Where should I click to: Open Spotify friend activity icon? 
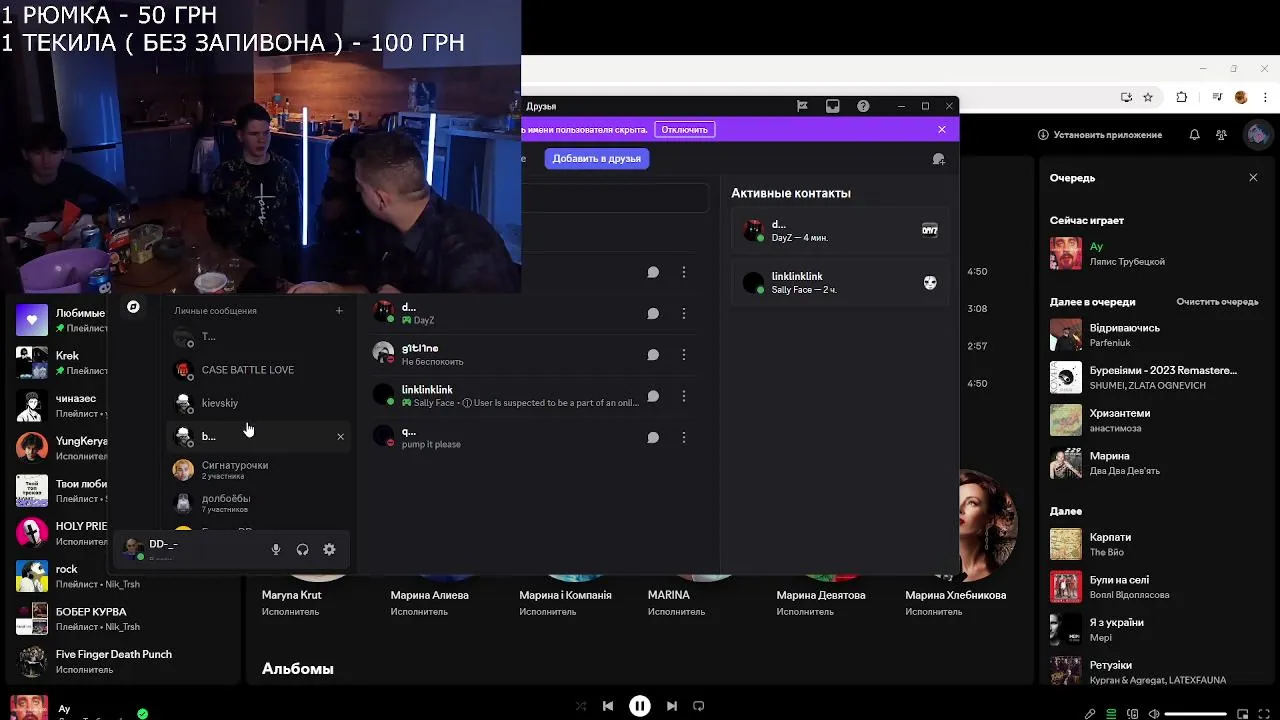pos(1221,134)
